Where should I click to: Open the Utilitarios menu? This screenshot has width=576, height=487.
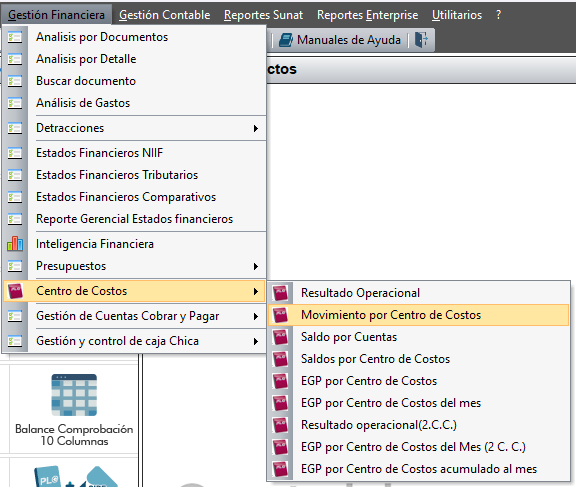coord(457,15)
